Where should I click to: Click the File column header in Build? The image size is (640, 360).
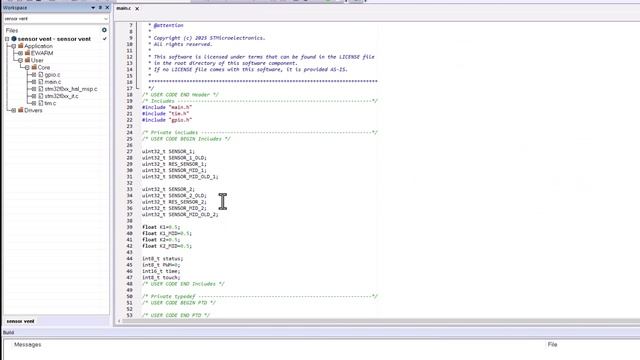552,345
